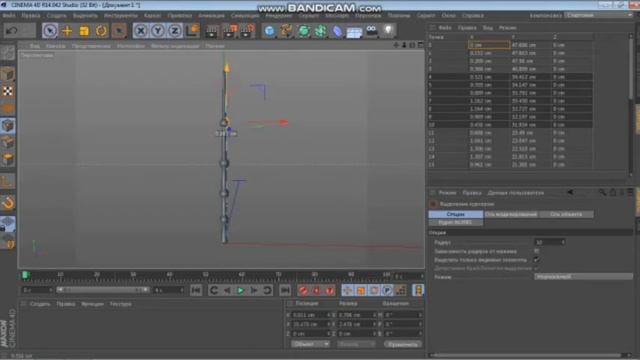Go to end of animation

click(x=285, y=290)
